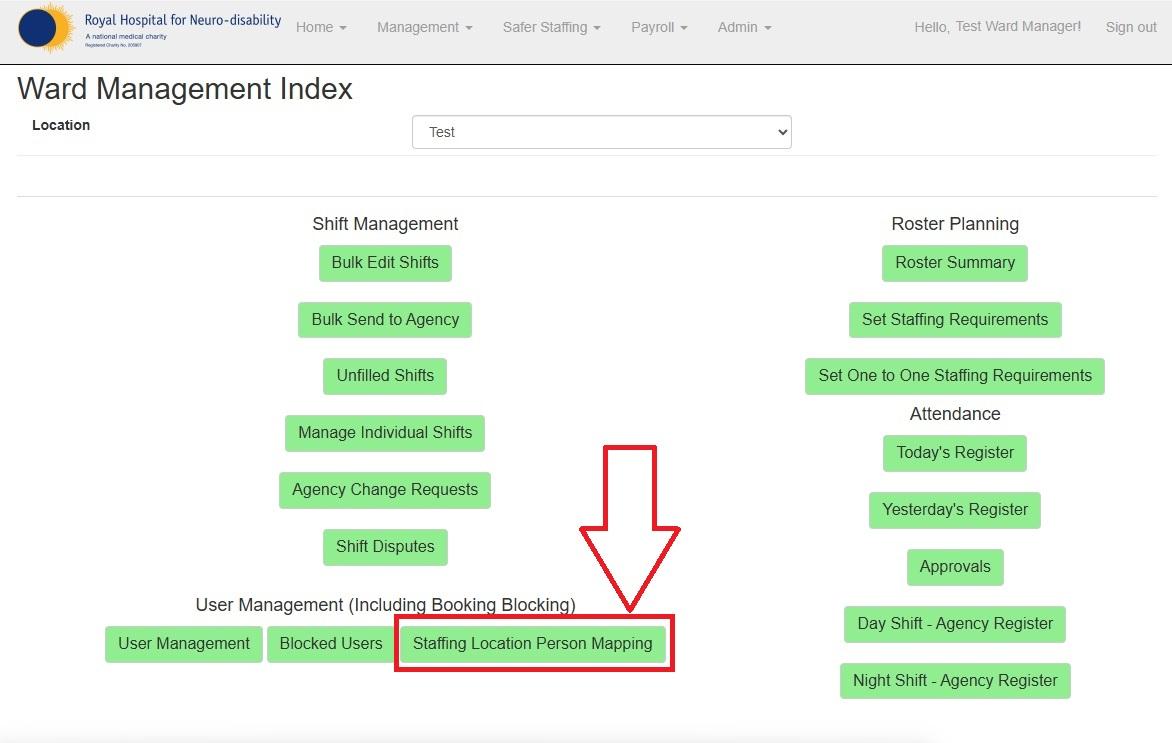View Today's Register
Viewport: 1172px width, 743px height.
(x=954, y=453)
